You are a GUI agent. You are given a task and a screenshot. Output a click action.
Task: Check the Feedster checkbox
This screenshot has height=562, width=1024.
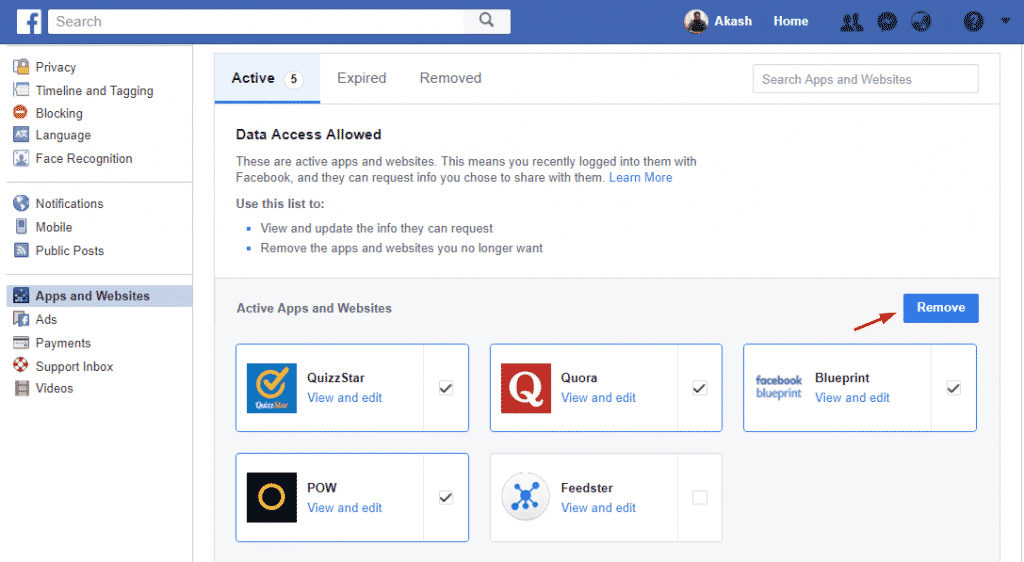tap(700, 498)
